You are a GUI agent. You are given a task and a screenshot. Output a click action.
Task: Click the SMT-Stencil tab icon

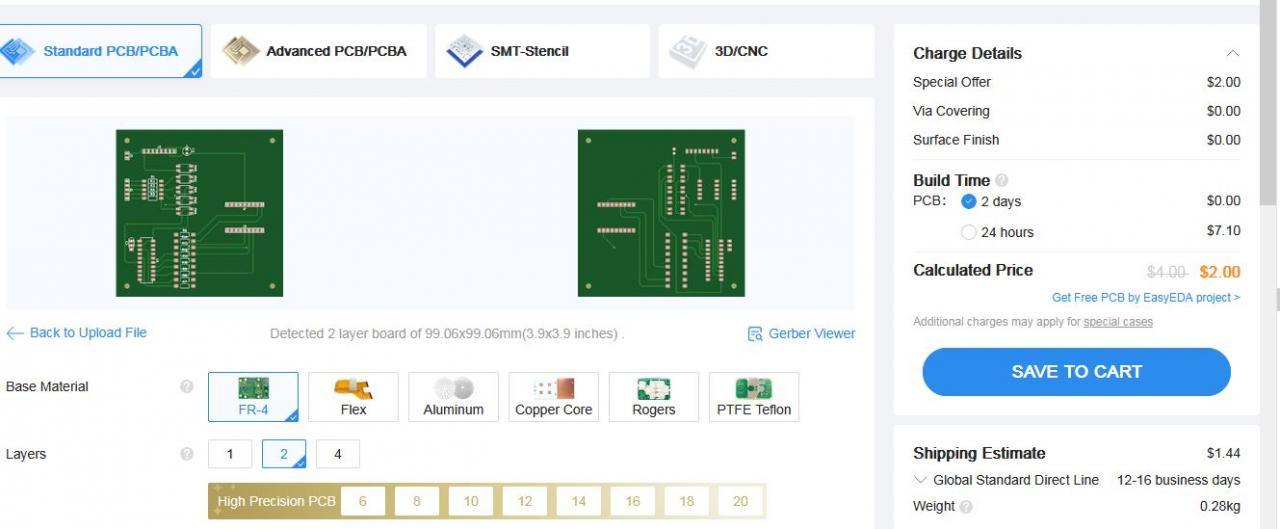(465, 51)
